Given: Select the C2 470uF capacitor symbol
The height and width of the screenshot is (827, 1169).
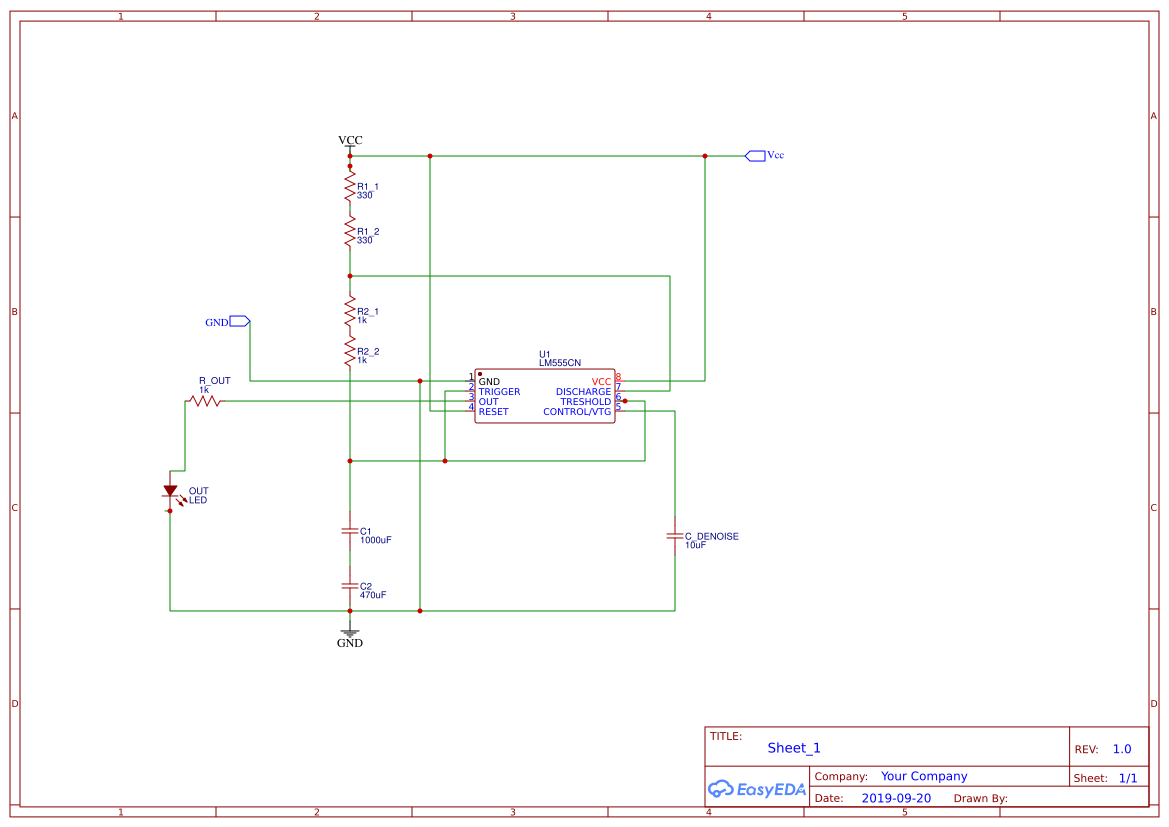Looking at the screenshot, I should click(x=349, y=586).
